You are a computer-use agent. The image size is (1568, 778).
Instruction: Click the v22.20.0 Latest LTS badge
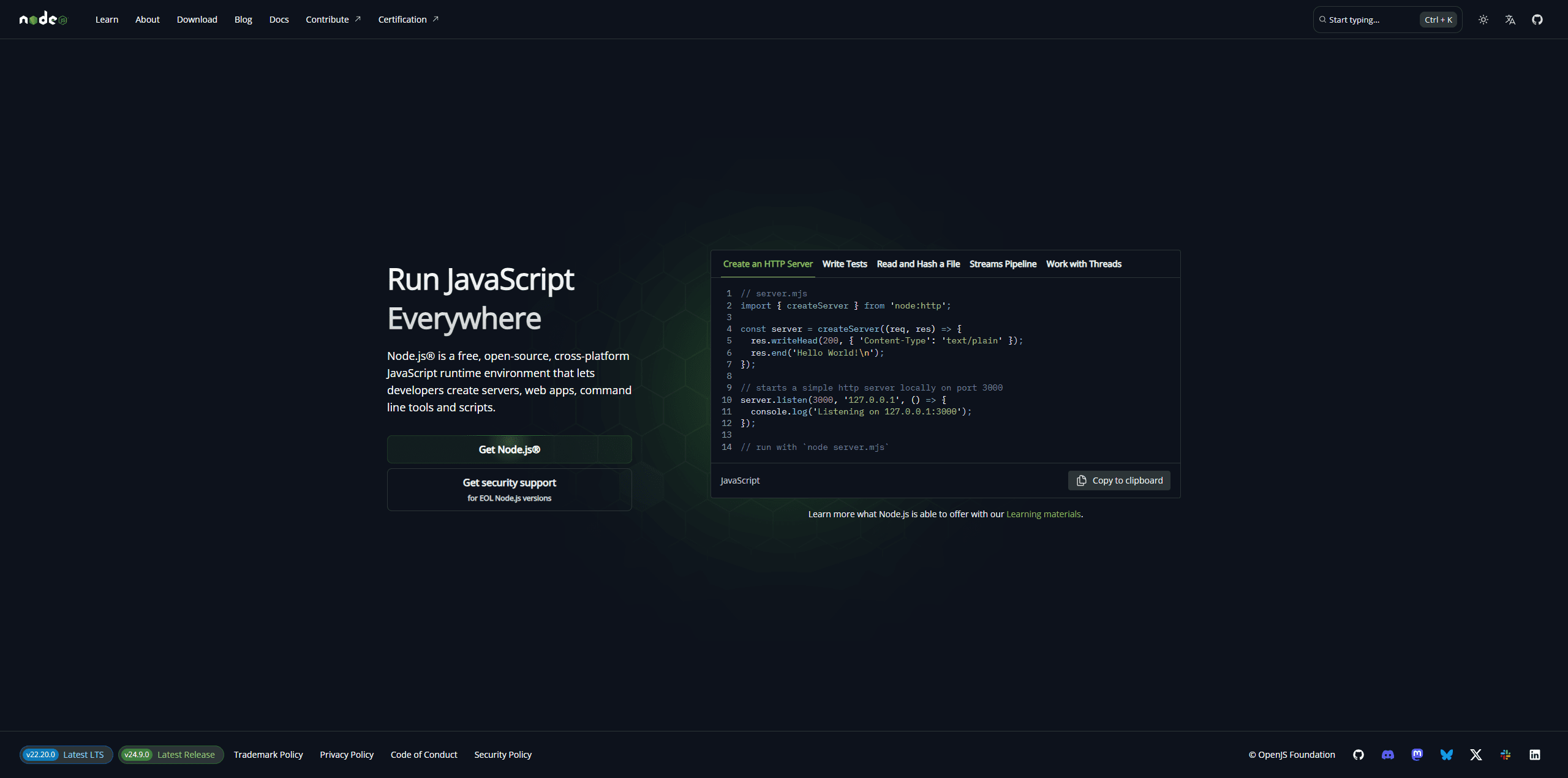click(x=66, y=754)
